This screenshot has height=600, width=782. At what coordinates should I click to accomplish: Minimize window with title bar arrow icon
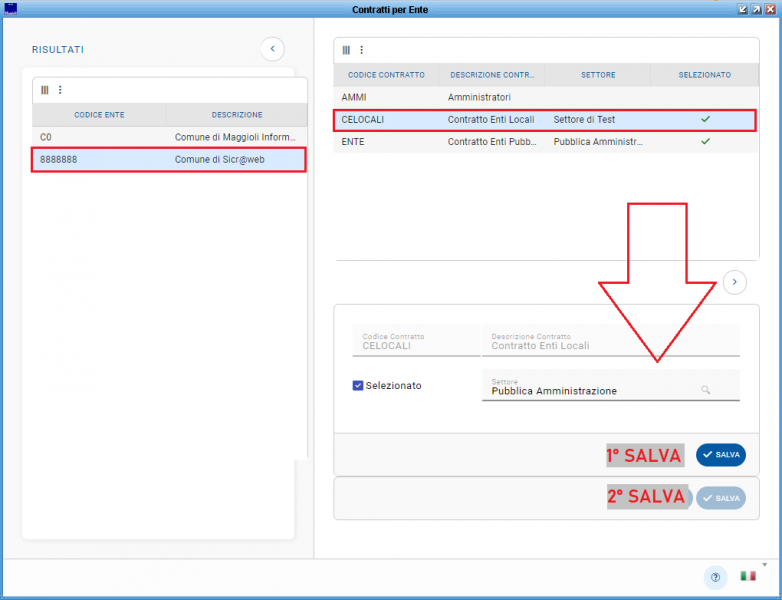point(743,9)
